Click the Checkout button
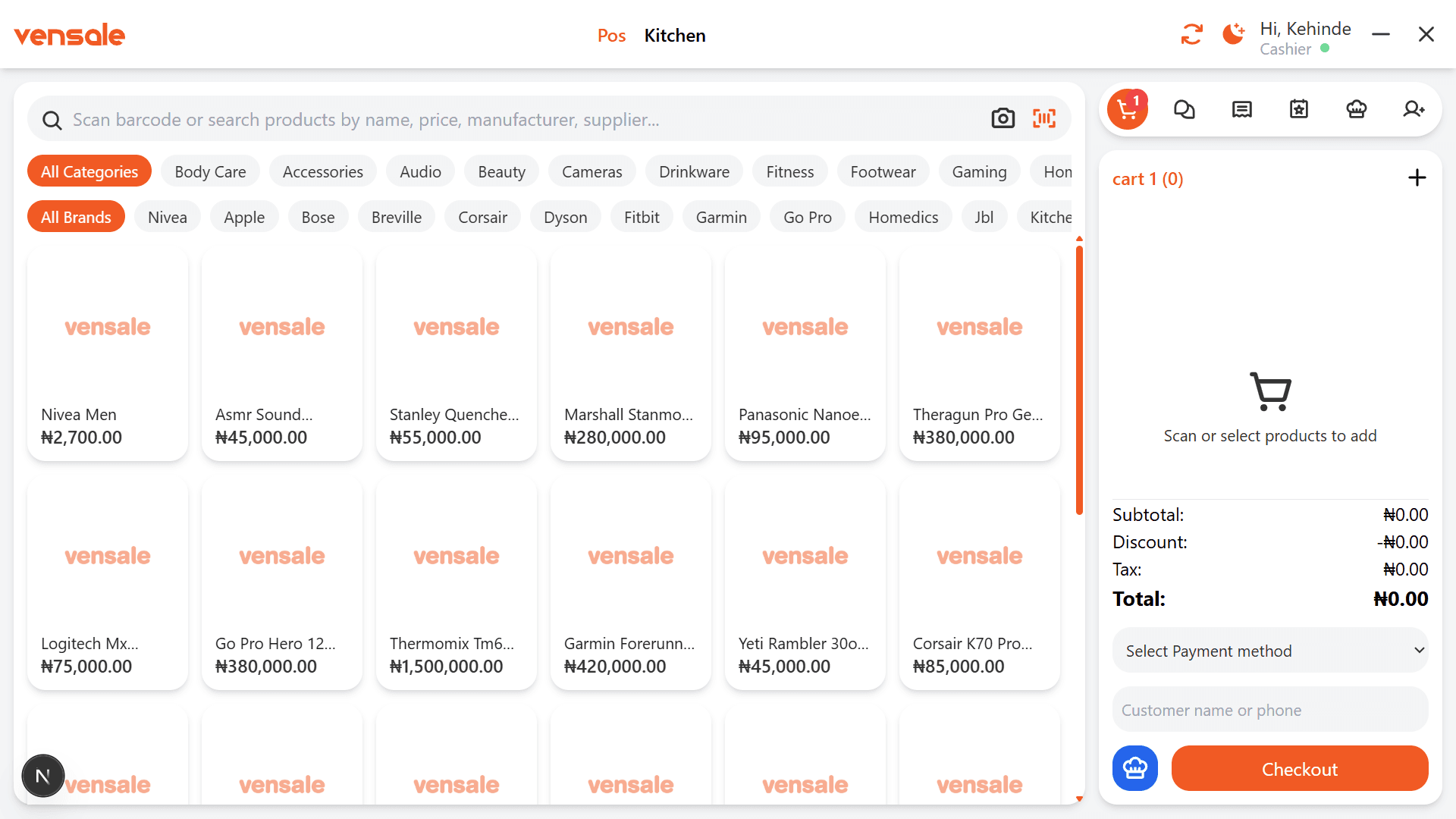The width and height of the screenshot is (1456, 819). point(1300,769)
